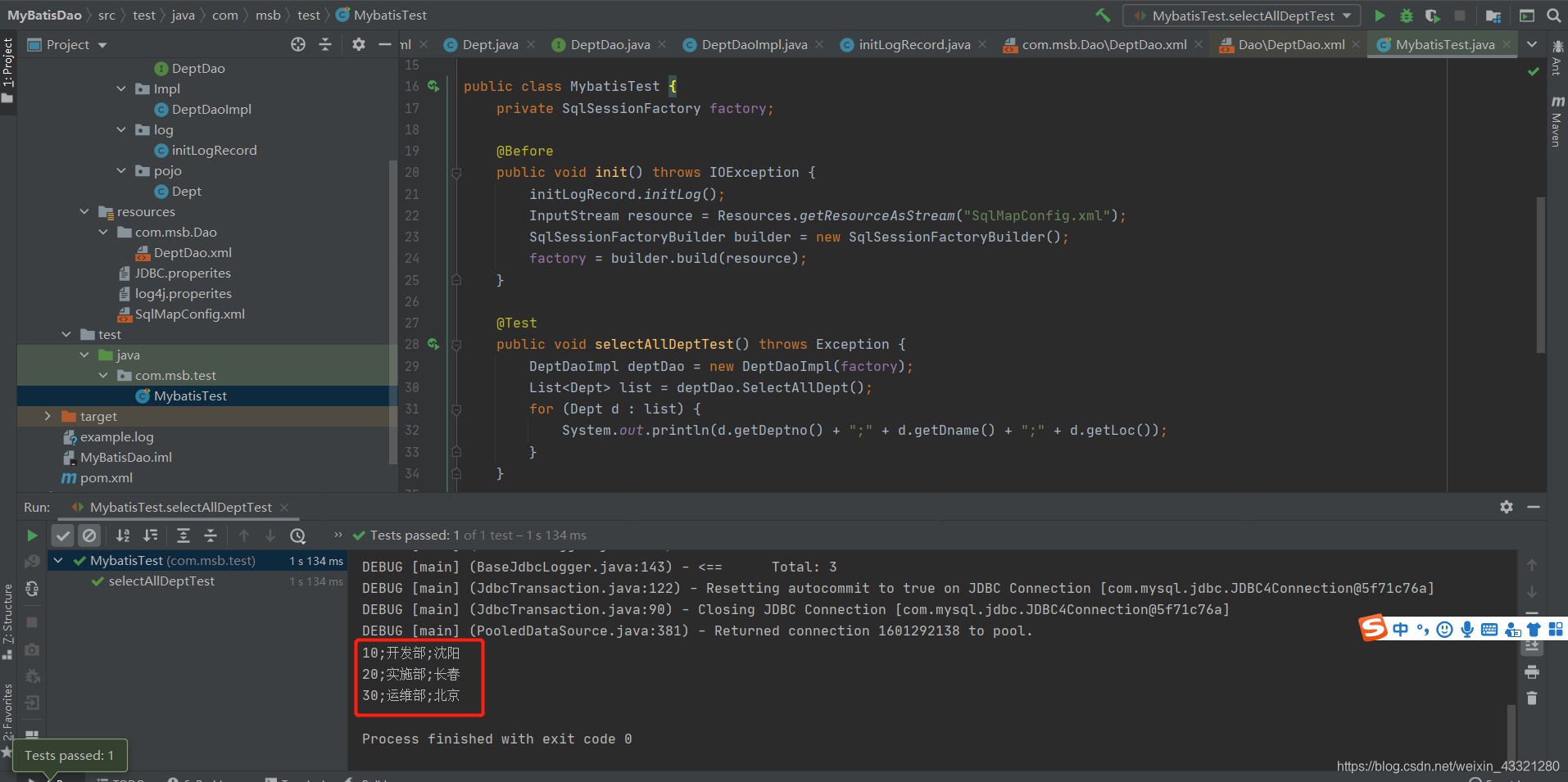Sort tests by duration
The width and height of the screenshot is (1568, 782).
(151, 536)
